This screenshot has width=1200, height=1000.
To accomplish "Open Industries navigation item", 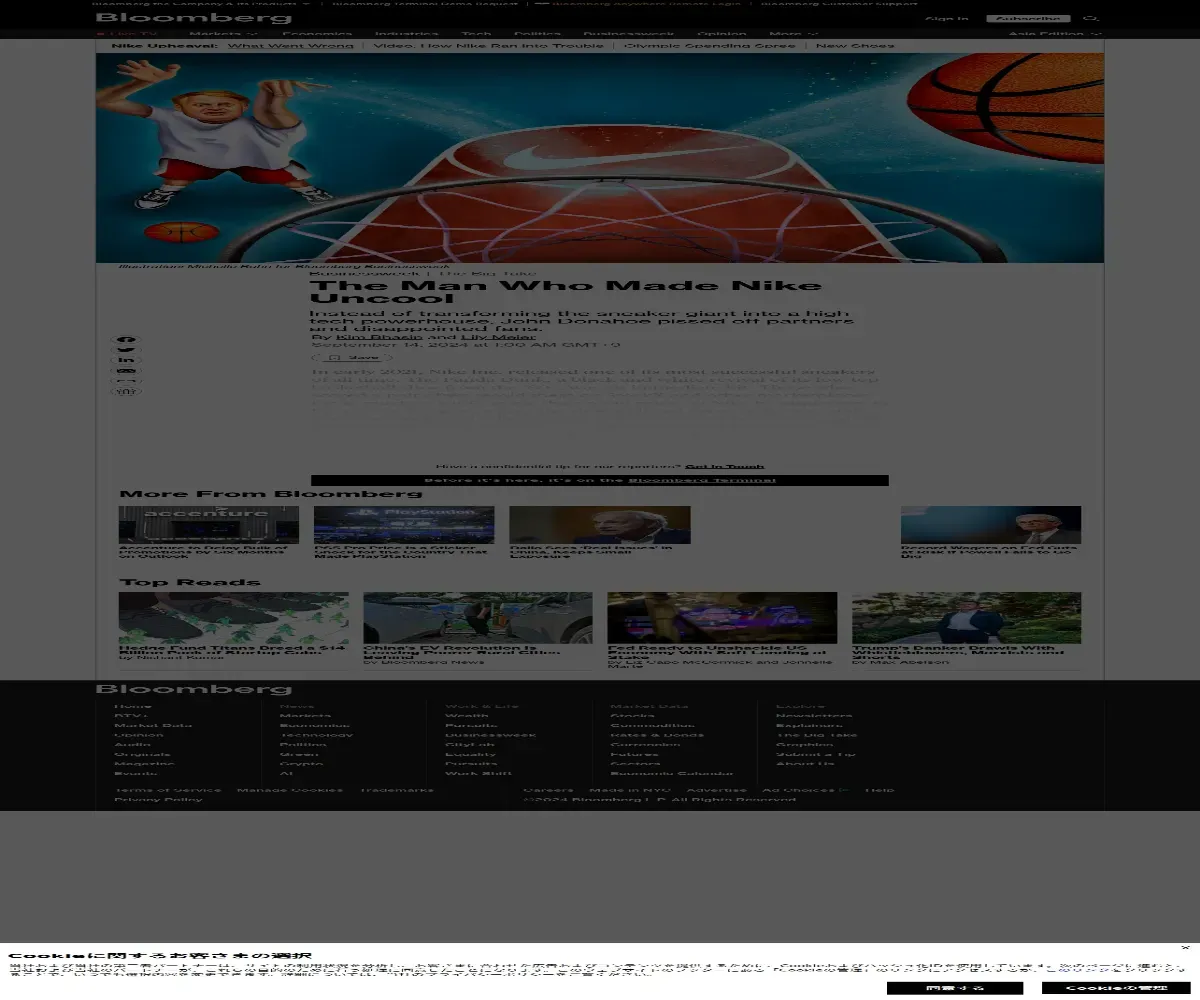I will click(407, 34).
